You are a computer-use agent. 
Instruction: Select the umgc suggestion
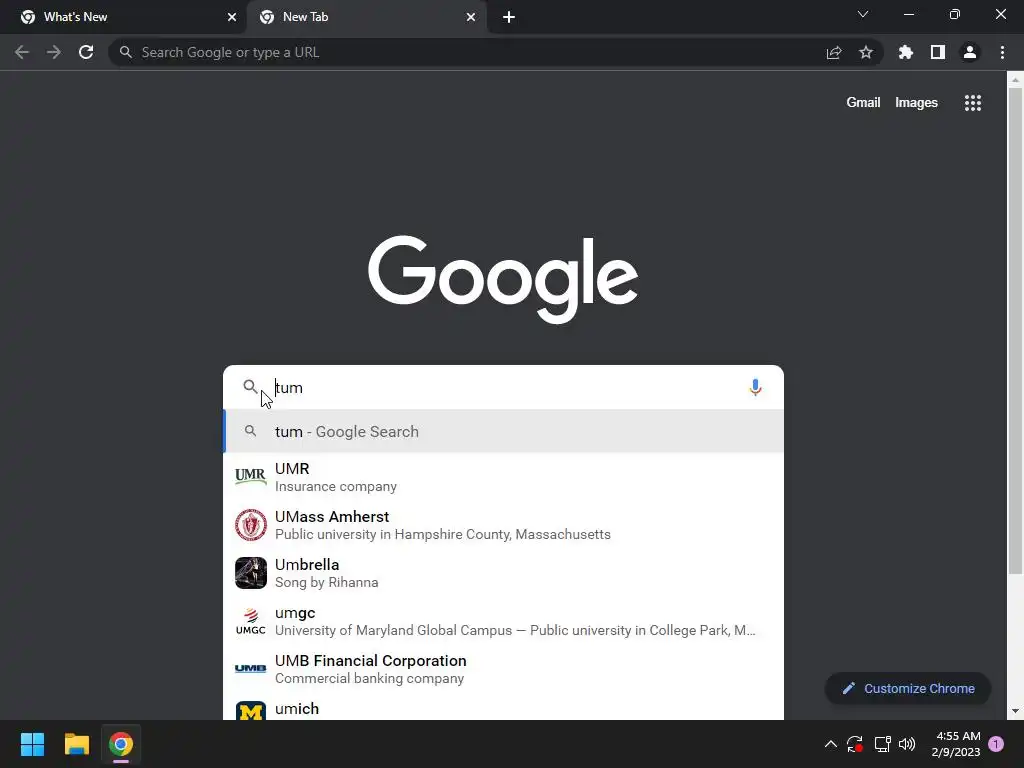pyautogui.click(x=504, y=621)
